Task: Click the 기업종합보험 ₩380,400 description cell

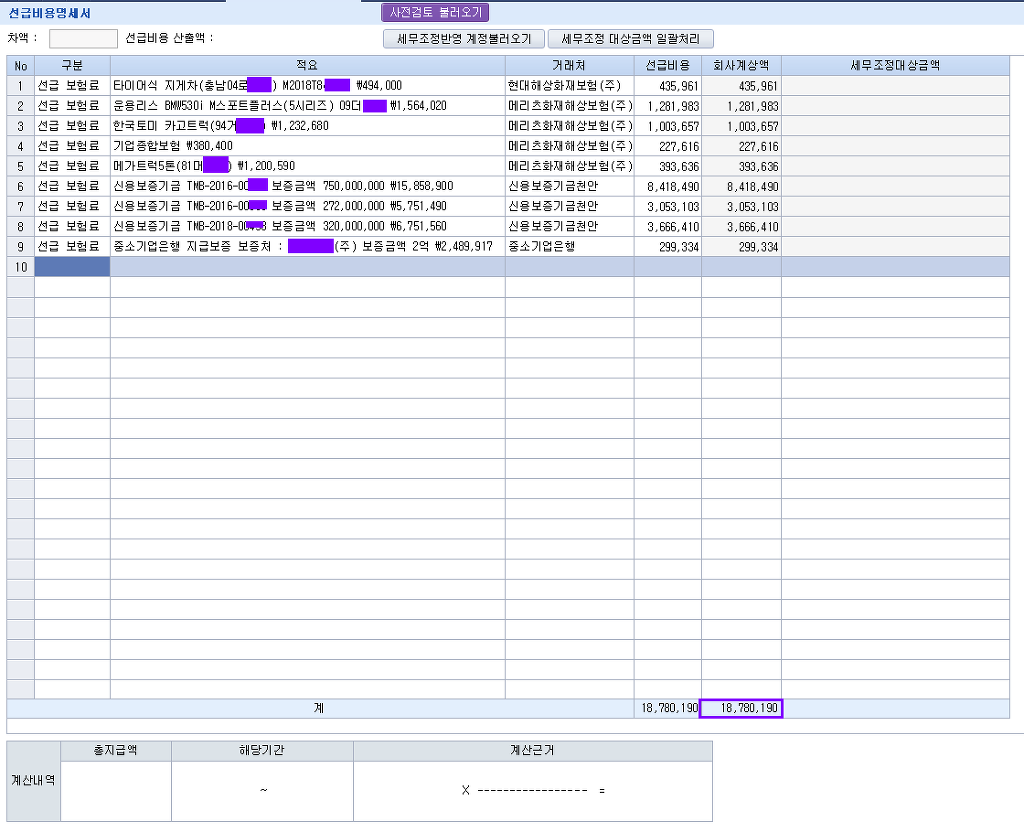Action: click(x=307, y=146)
